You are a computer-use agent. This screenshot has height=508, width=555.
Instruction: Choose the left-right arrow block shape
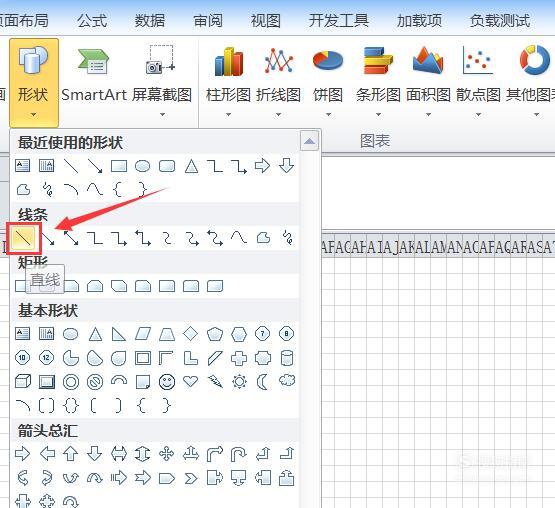coord(119,454)
